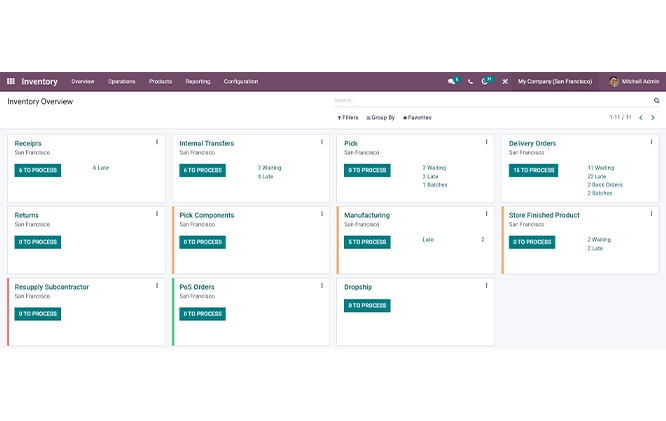The height and width of the screenshot is (421, 666).
Task: Open the Receipts card kebab menu
Action: click(157, 142)
